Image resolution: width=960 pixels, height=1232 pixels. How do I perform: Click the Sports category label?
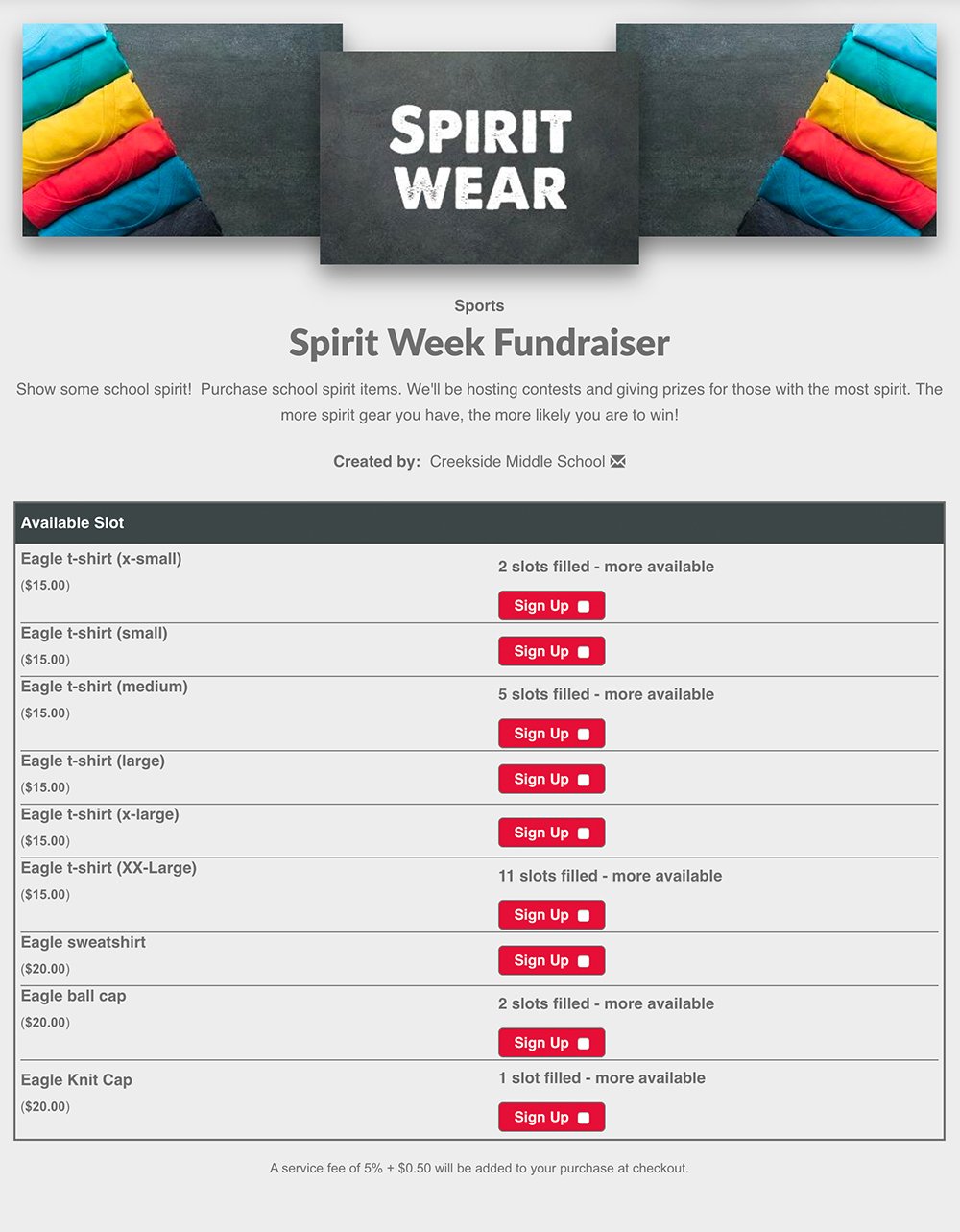[479, 306]
